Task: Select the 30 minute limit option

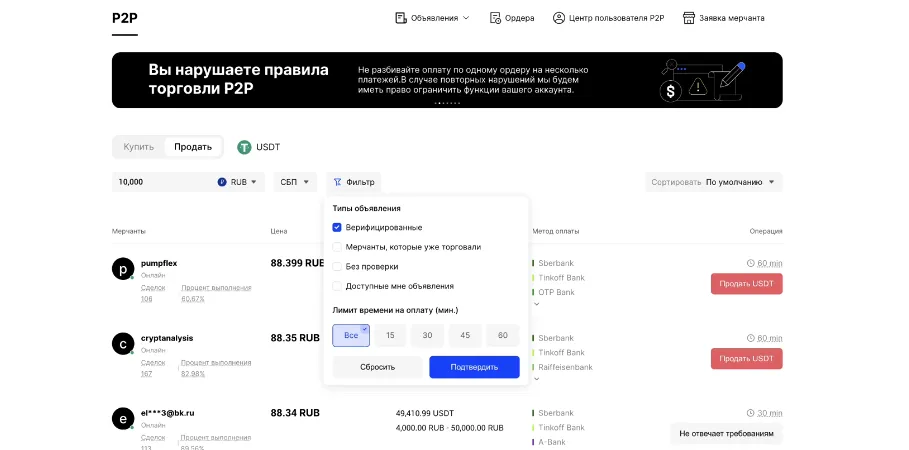Action: click(x=427, y=335)
